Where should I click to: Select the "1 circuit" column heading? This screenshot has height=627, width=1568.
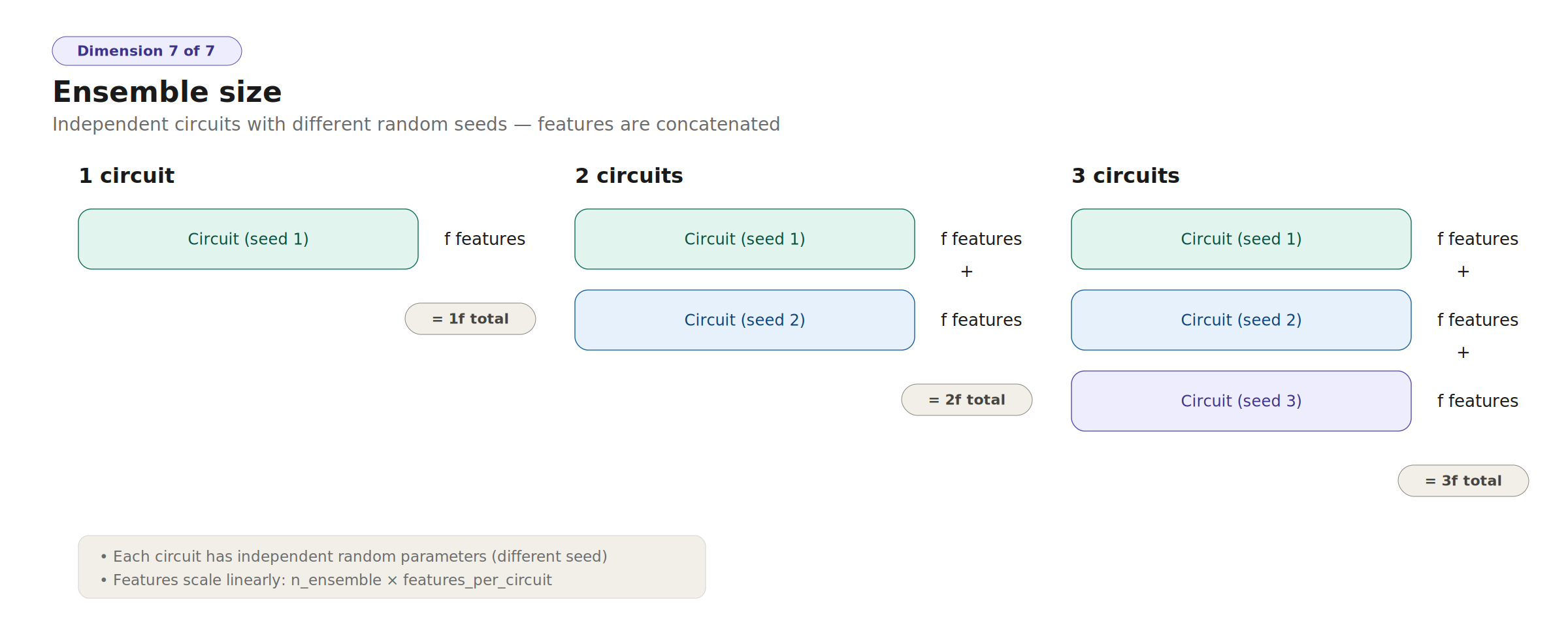[x=127, y=176]
